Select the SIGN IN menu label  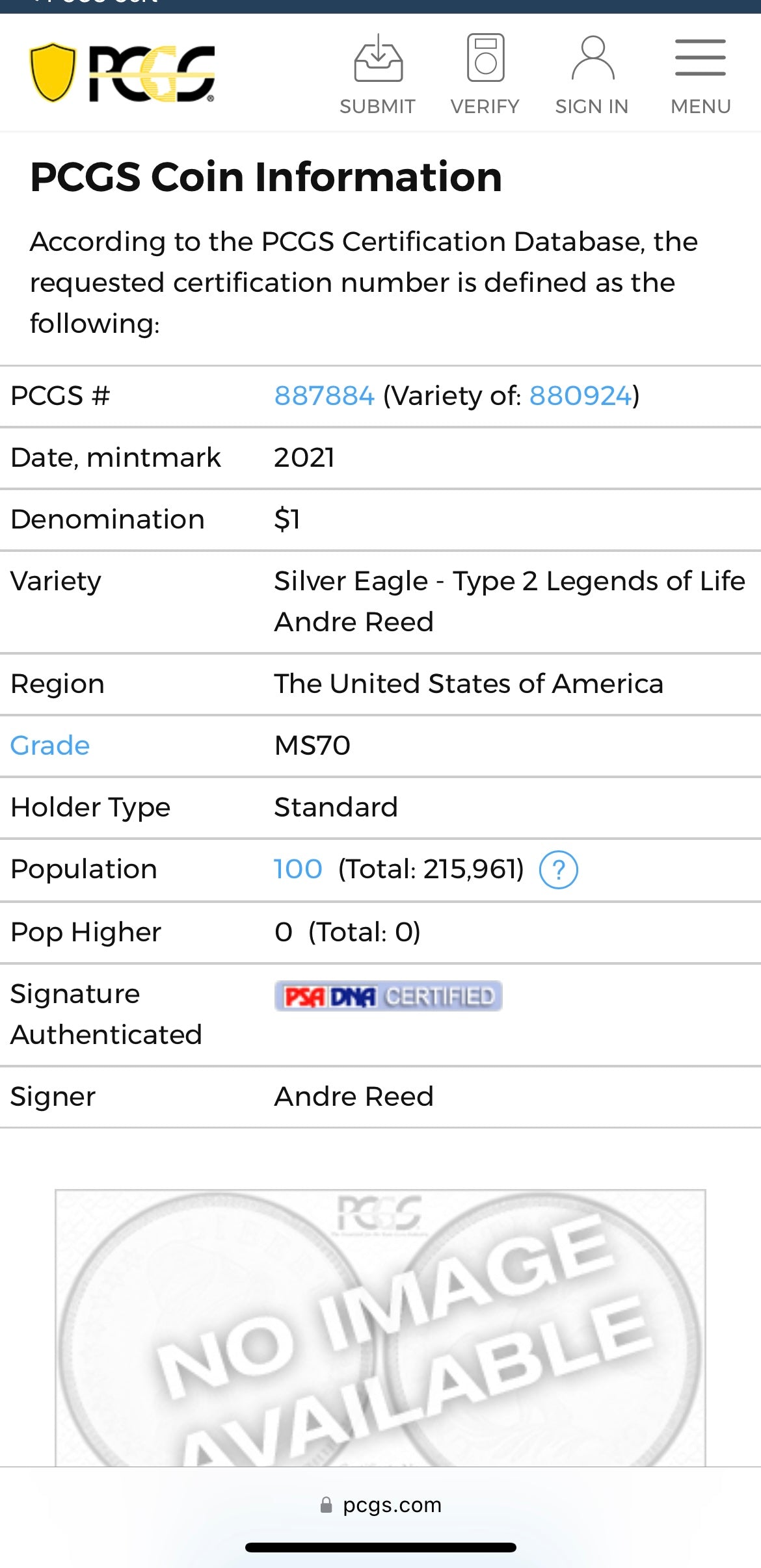[x=591, y=105]
